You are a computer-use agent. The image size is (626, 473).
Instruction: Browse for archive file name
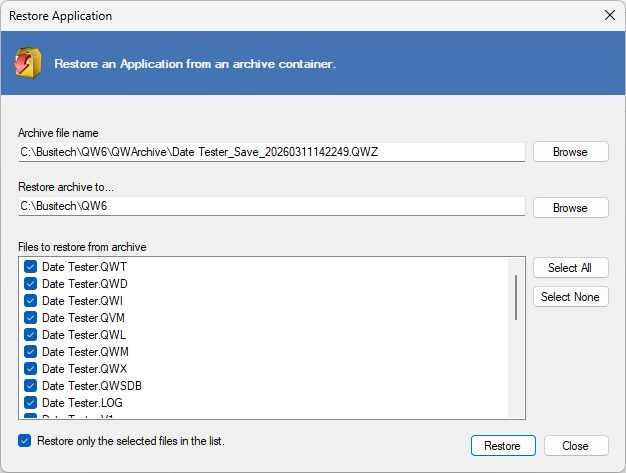[x=571, y=152]
